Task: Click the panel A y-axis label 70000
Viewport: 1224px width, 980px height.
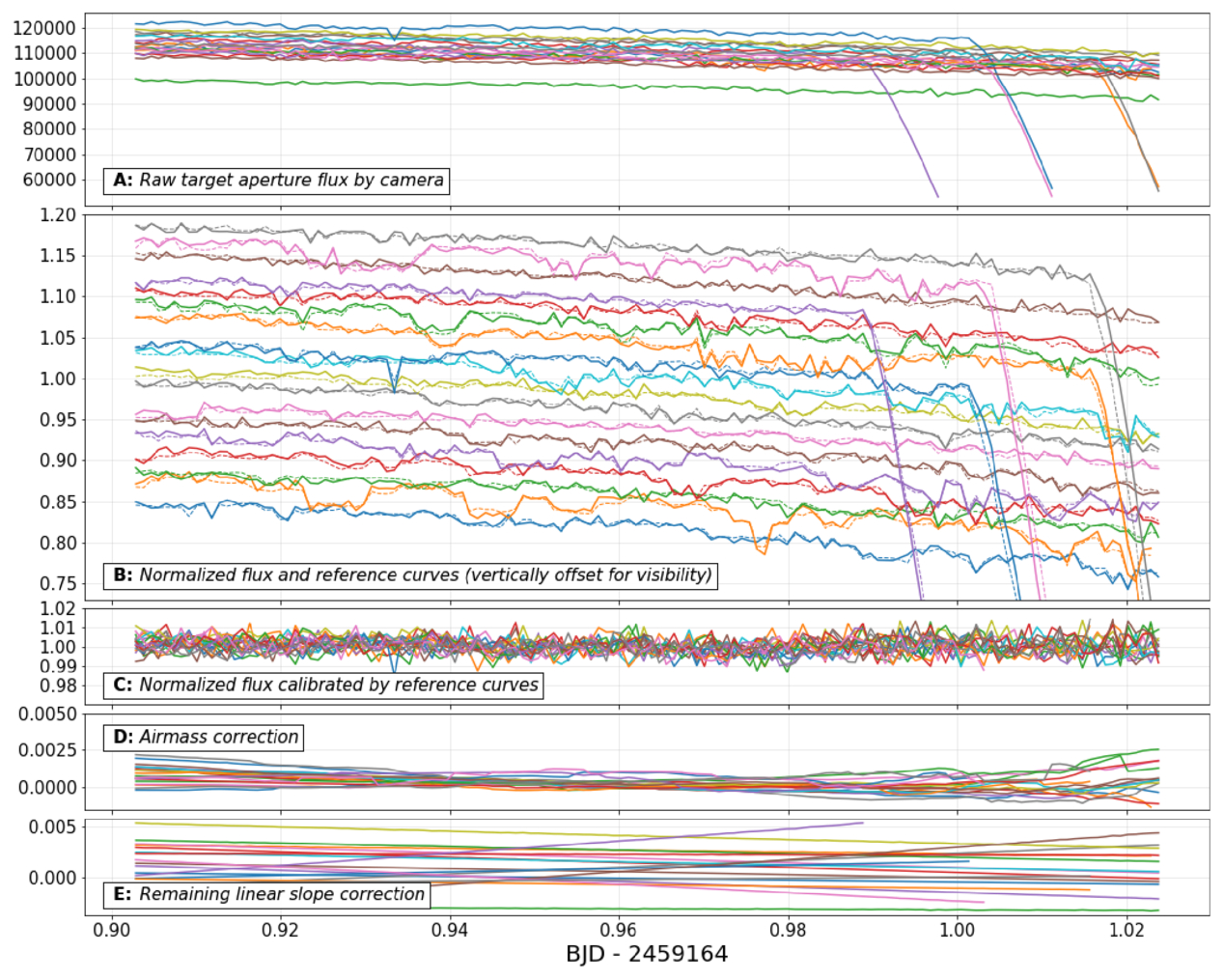Action: coord(49,154)
